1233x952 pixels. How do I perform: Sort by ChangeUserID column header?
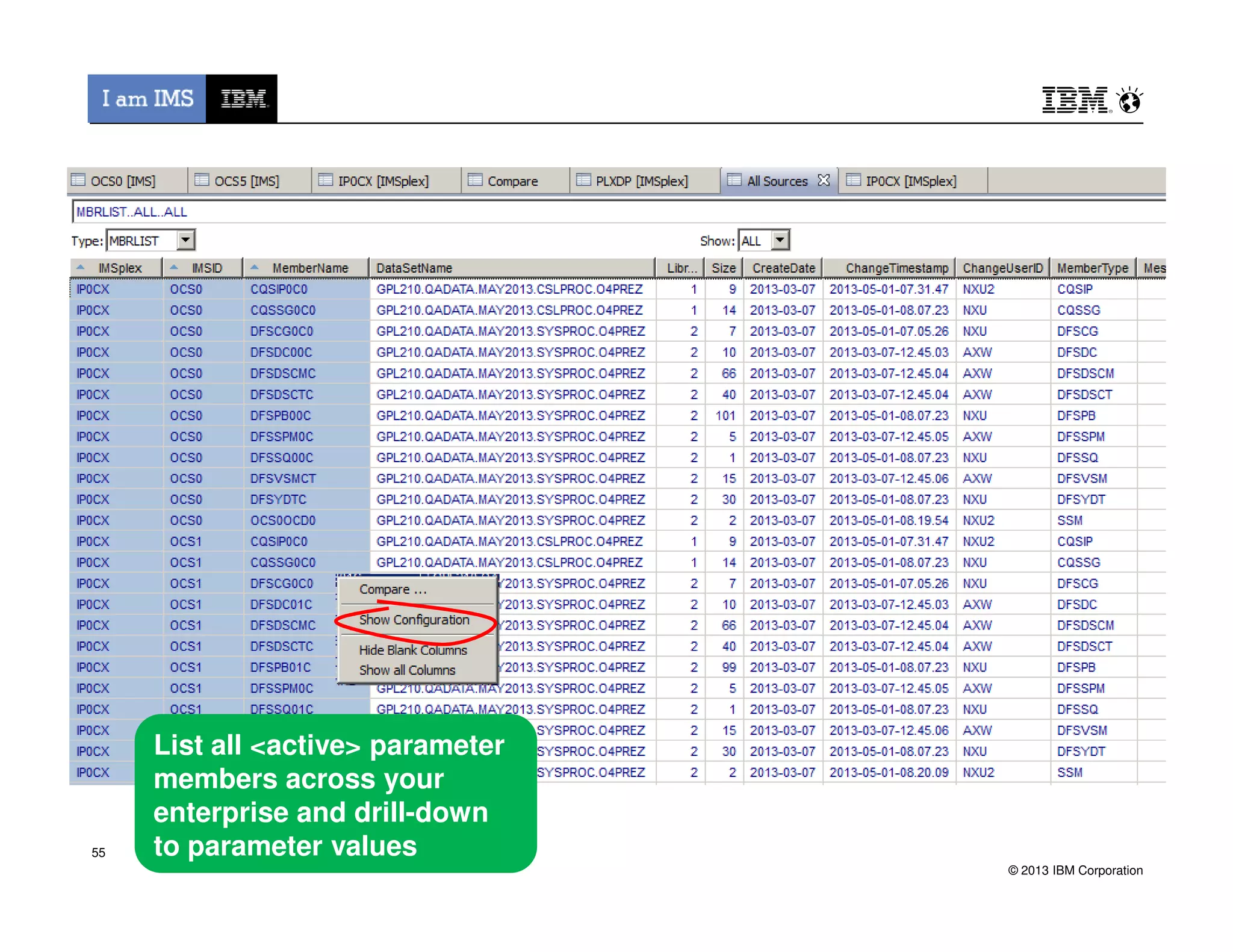(x=1003, y=268)
